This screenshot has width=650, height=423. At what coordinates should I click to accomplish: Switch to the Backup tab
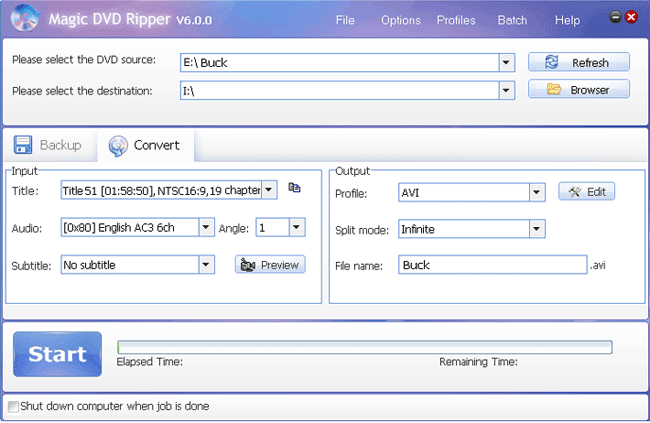click(49, 145)
